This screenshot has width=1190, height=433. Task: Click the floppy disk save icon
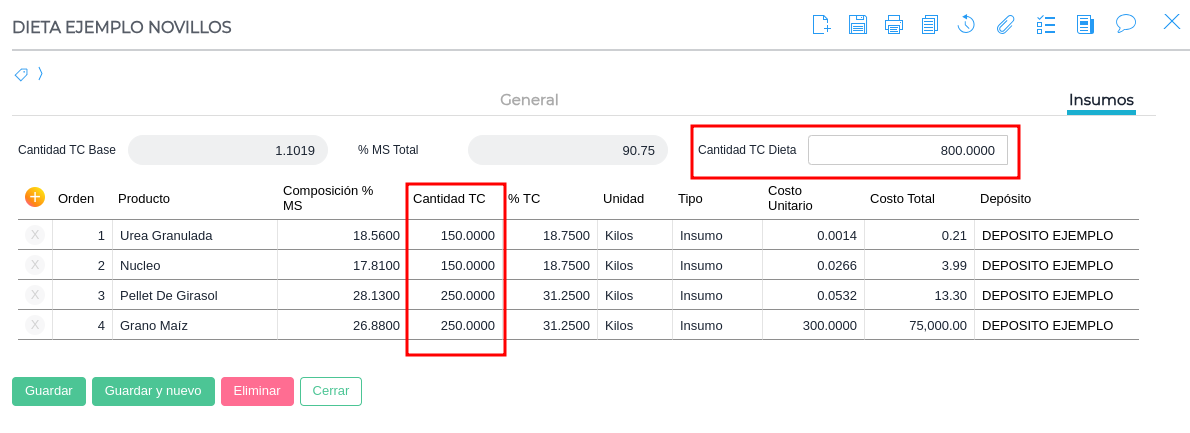coord(858,24)
